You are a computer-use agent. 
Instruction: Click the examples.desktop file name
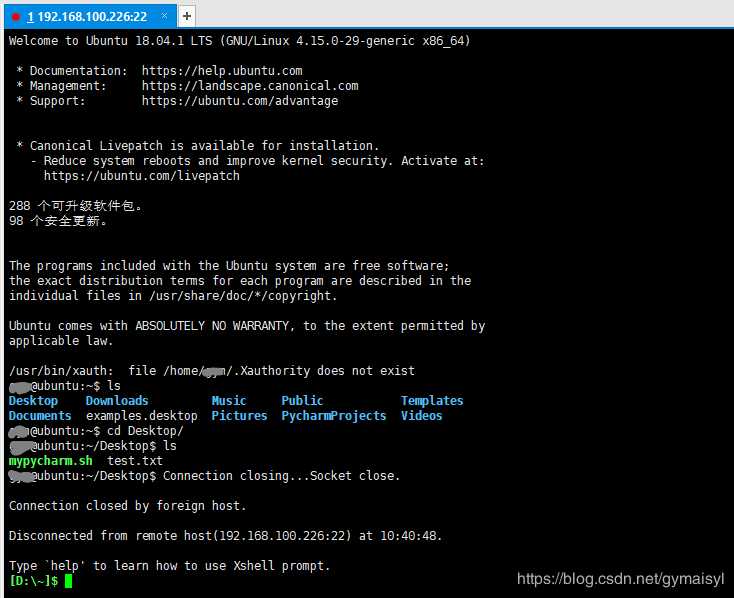point(142,416)
